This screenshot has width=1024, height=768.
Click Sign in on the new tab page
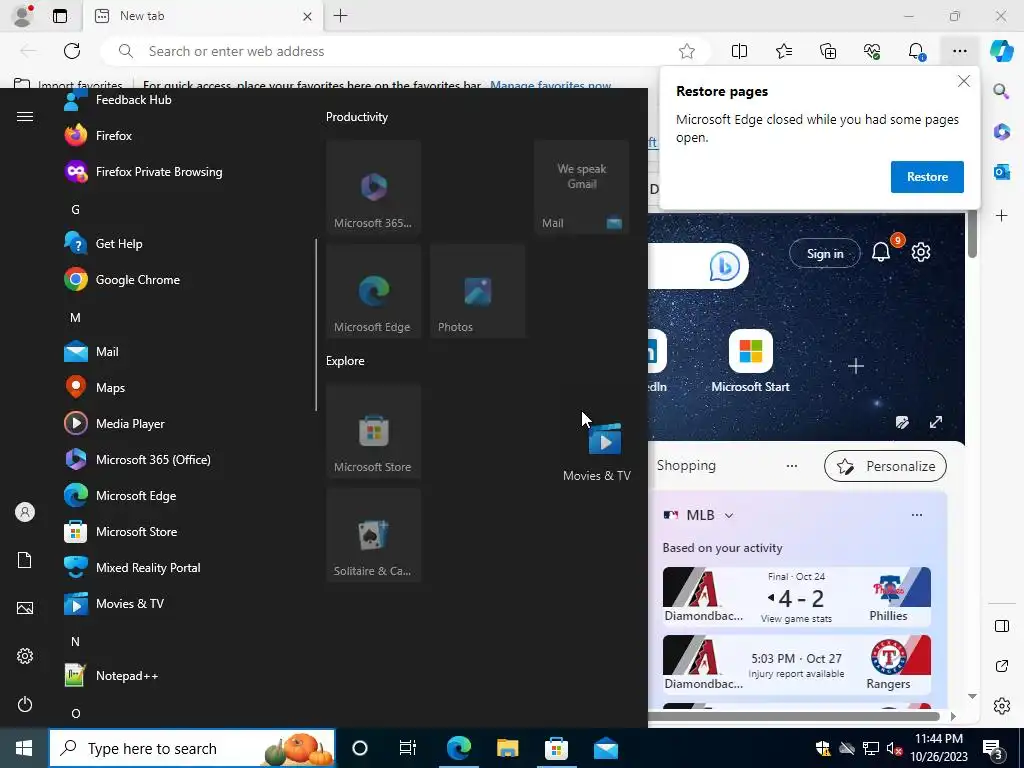pyautogui.click(x=825, y=253)
